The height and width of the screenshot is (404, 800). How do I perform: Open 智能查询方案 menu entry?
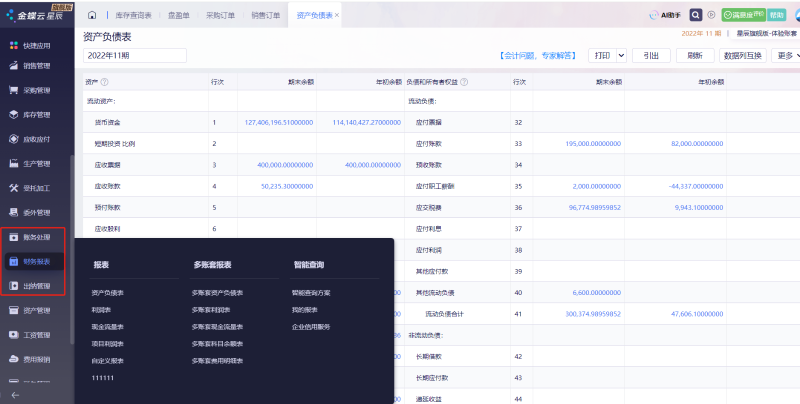311,293
